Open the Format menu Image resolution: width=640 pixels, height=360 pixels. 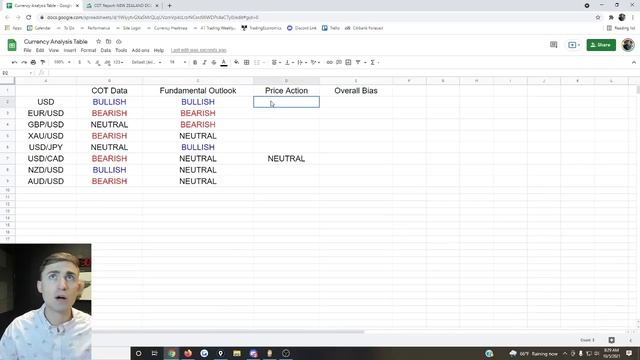(88, 50)
